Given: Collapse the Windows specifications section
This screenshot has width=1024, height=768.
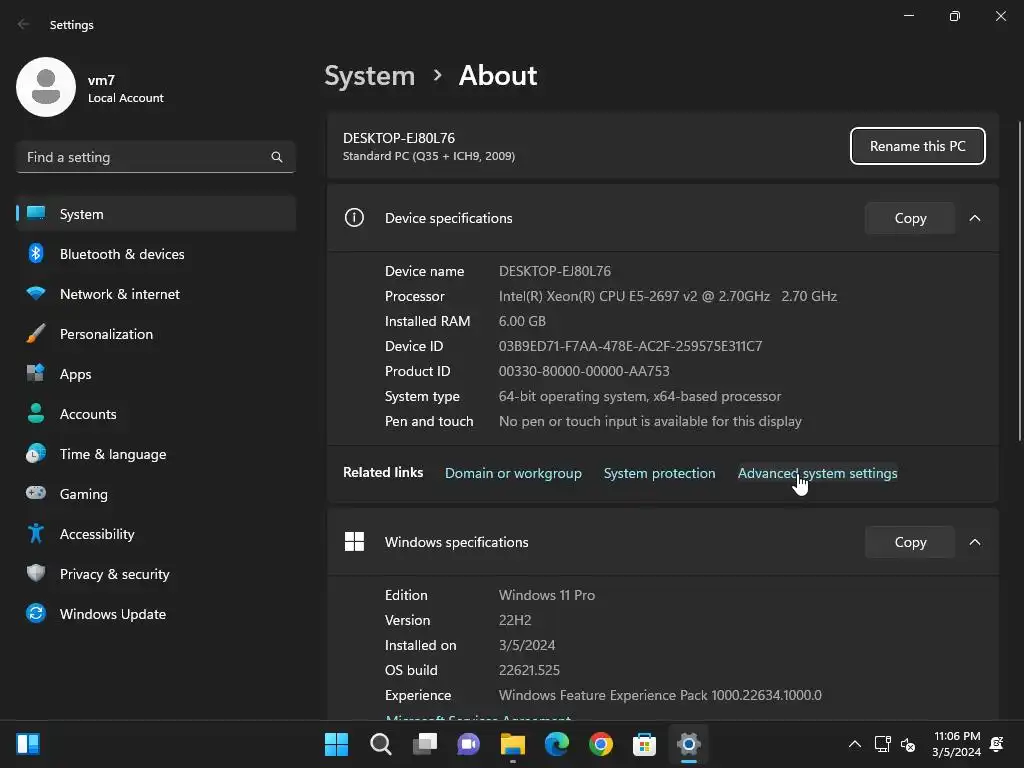Looking at the screenshot, I should pyautogui.click(x=974, y=542).
